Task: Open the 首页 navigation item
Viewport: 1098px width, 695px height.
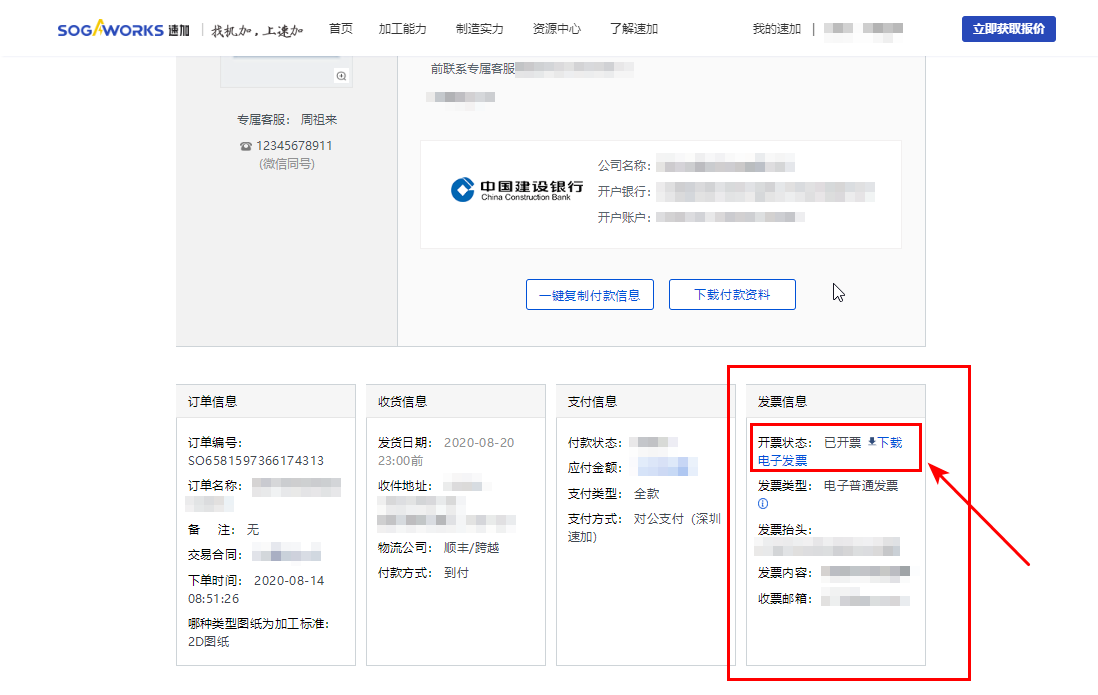Action: (341, 29)
